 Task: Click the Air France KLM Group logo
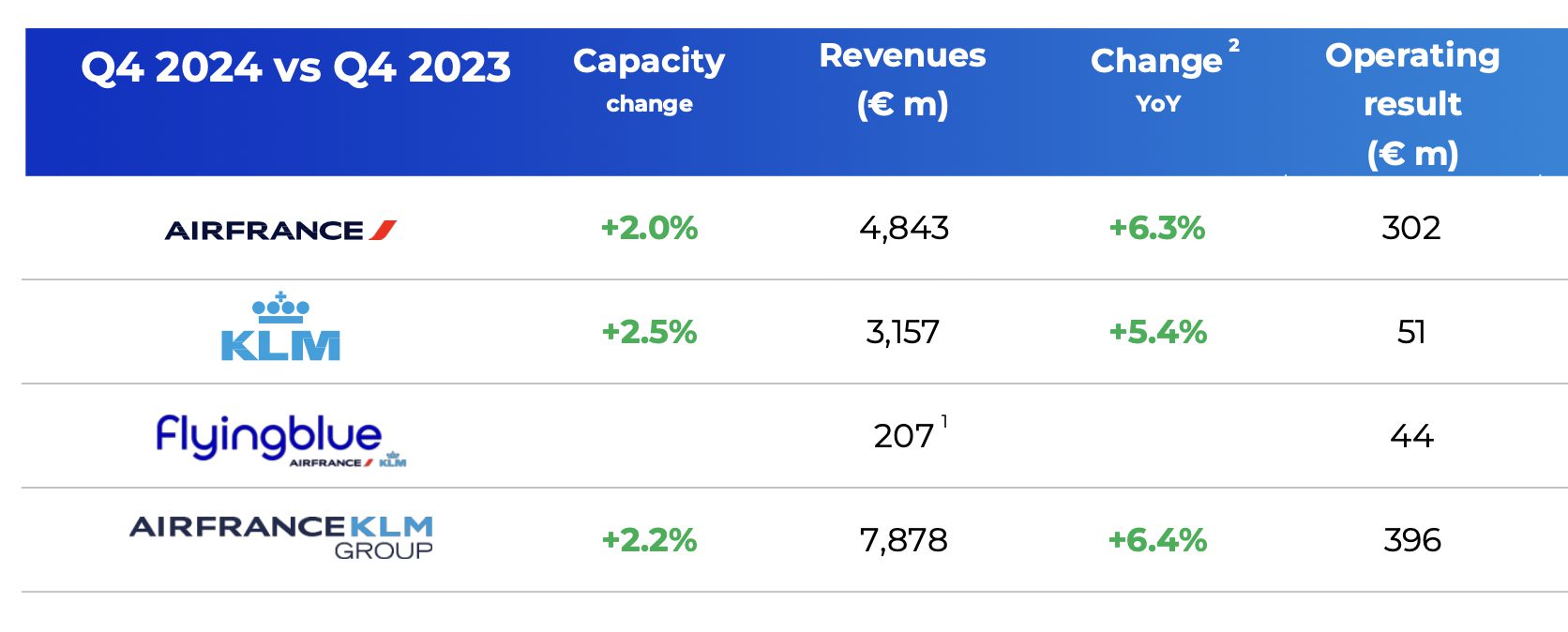point(281,537)
